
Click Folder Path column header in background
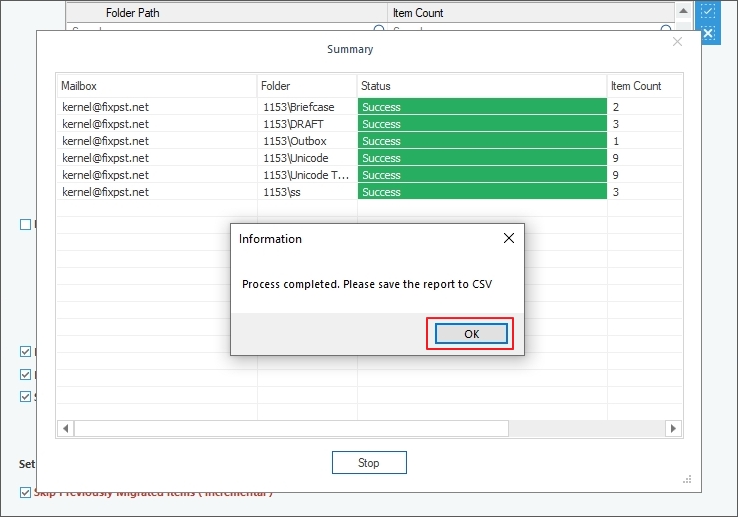[x=226, y=13]
